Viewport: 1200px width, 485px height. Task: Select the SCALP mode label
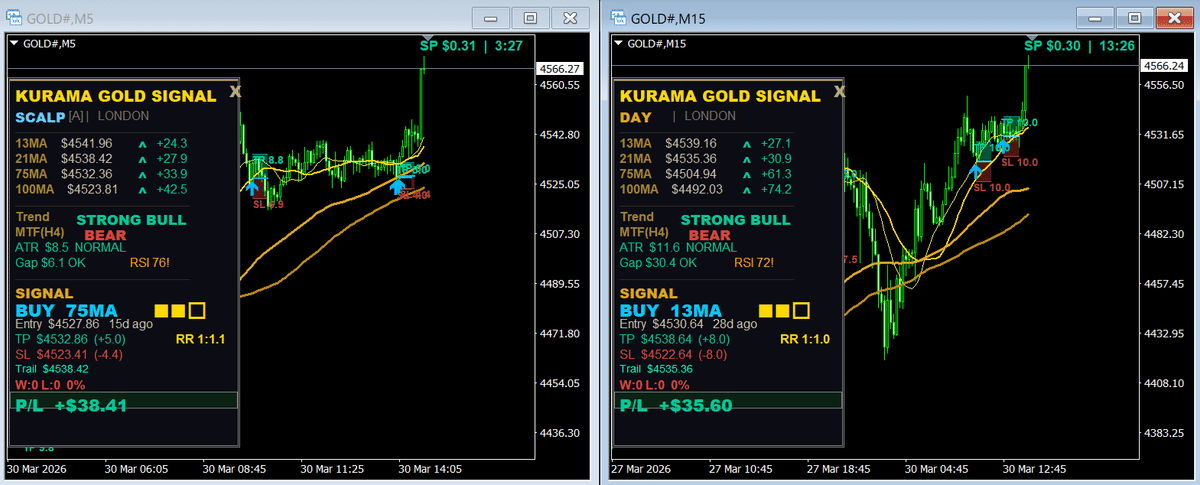point(40,116)
